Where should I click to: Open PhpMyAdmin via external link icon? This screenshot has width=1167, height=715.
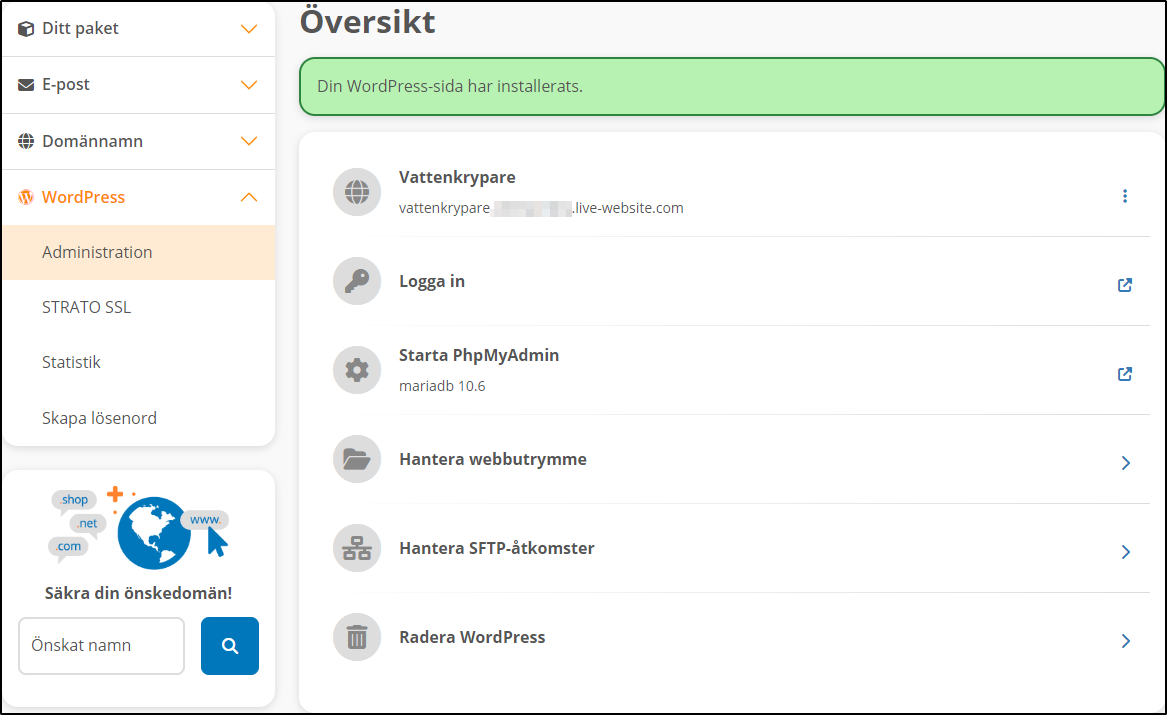(x=1125, y=374)
